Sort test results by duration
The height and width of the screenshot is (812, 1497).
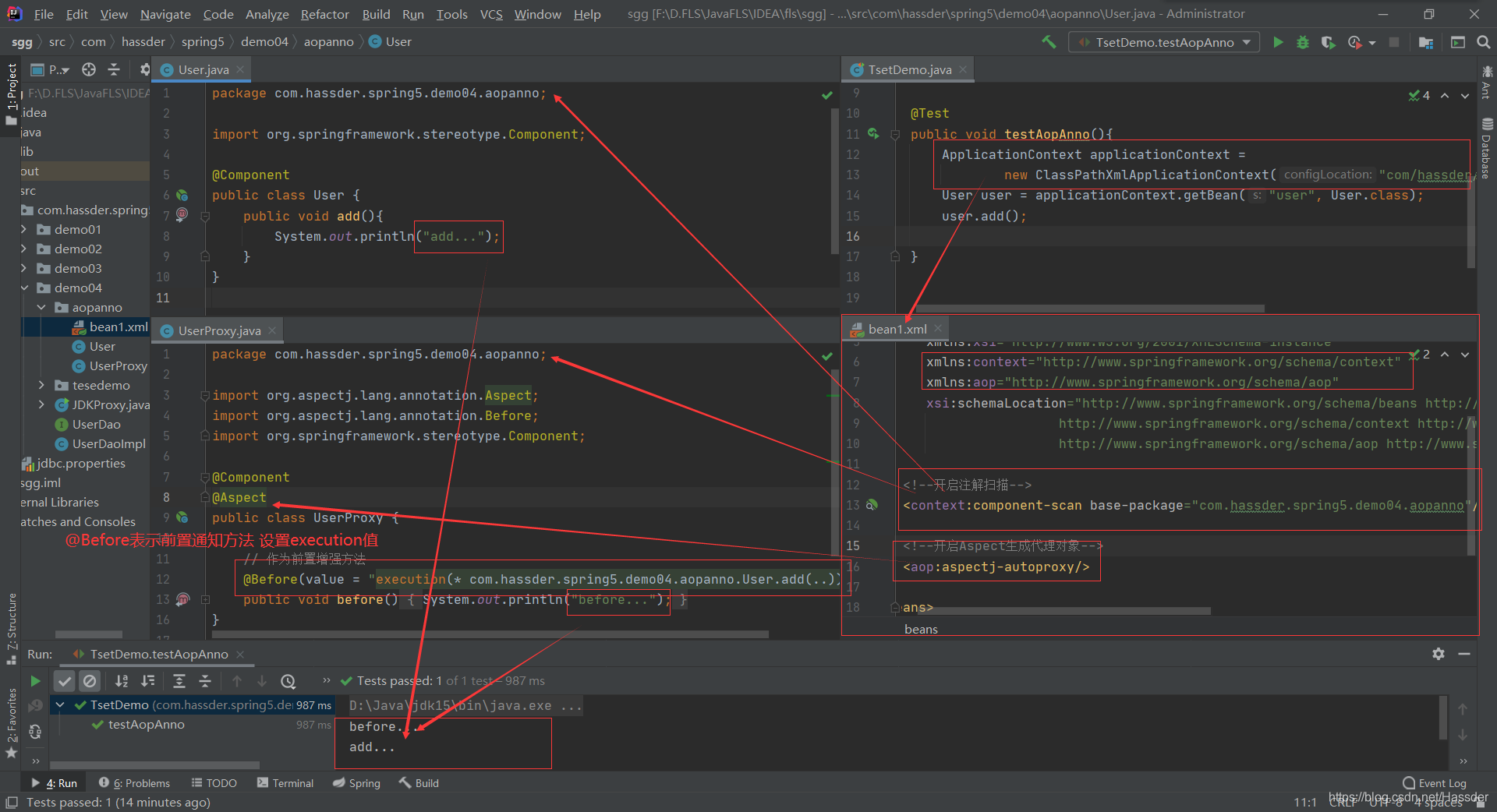coord(147,681)
